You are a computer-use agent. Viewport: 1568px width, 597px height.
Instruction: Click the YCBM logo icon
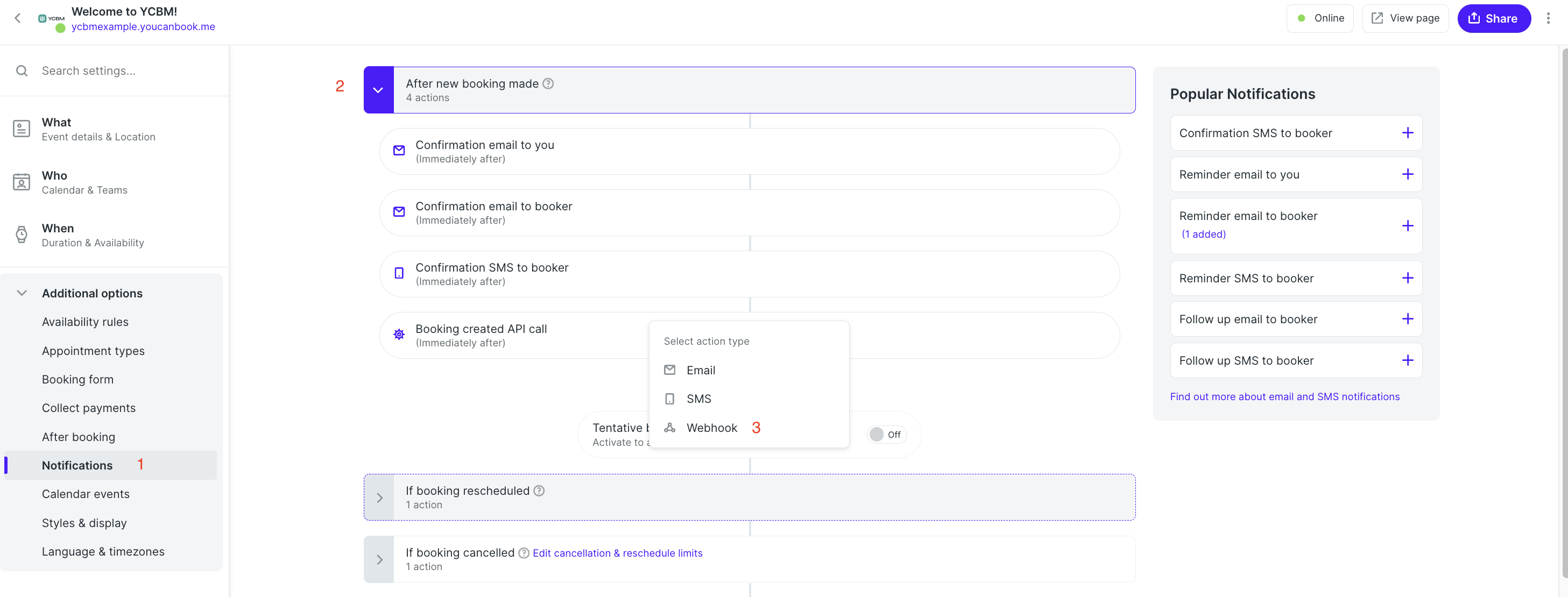[x=51, y=19]
